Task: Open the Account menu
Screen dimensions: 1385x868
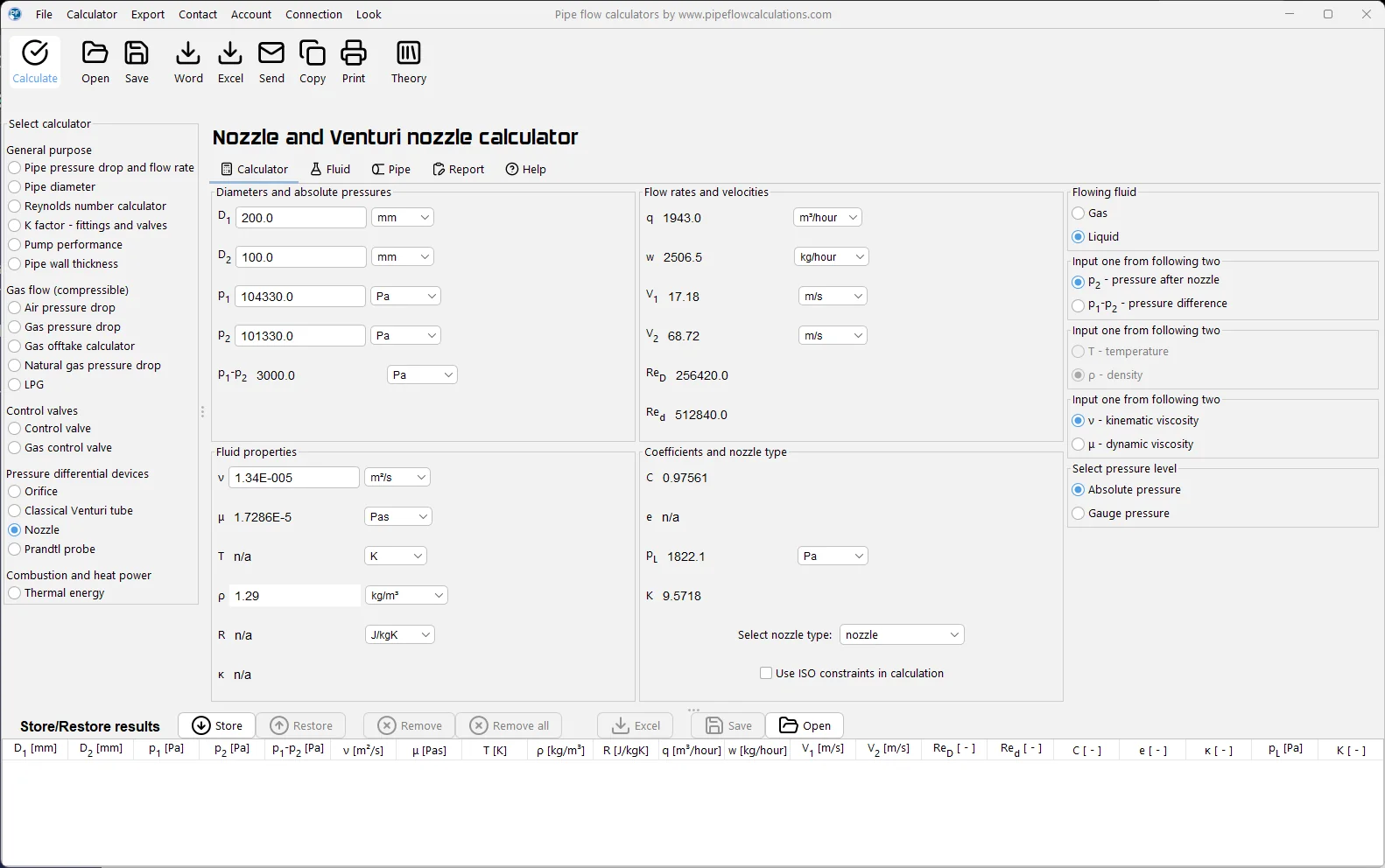Action: click(251, 14)
